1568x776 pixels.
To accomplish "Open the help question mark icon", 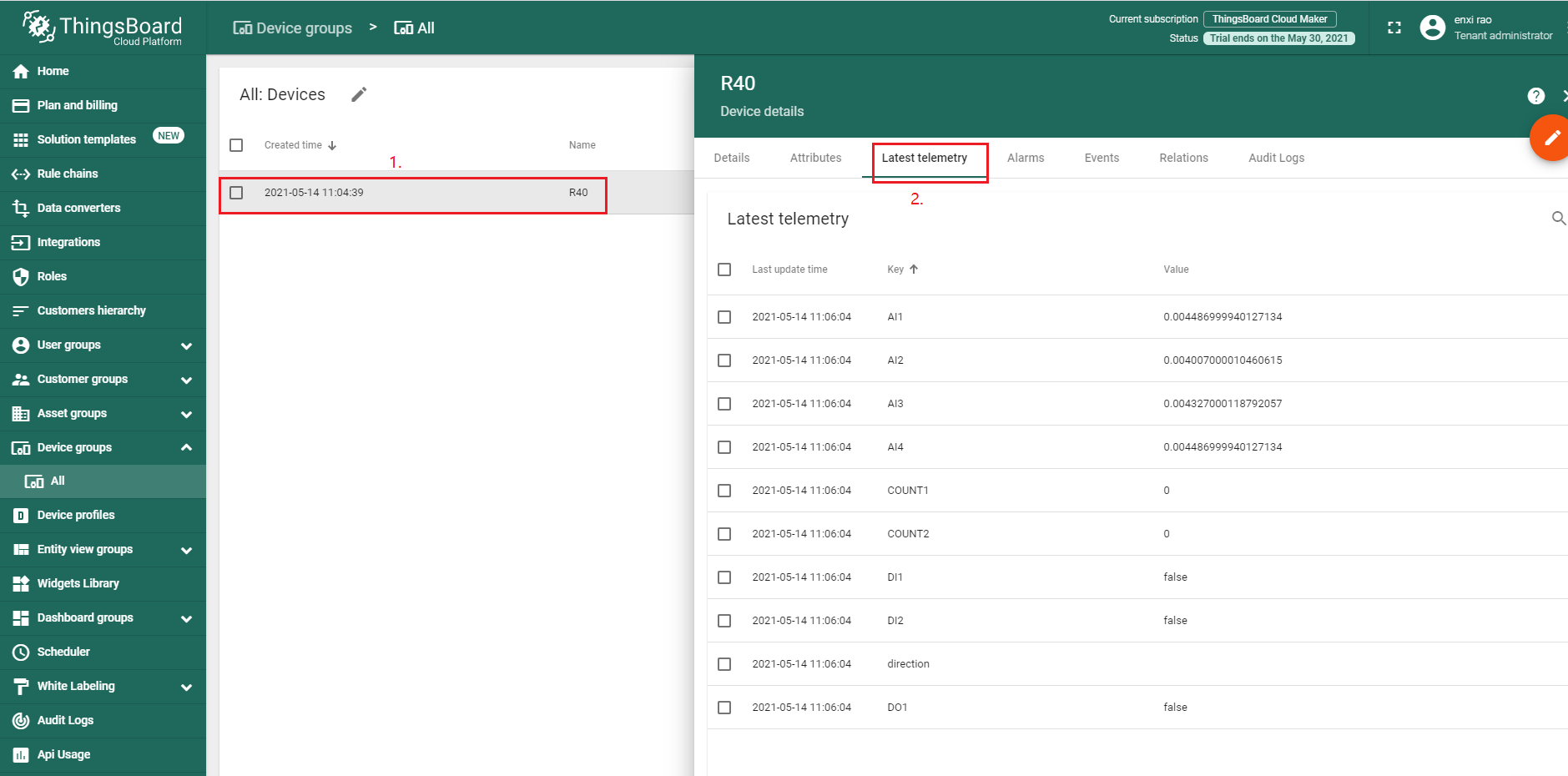I will click(x=1535, y=96).
